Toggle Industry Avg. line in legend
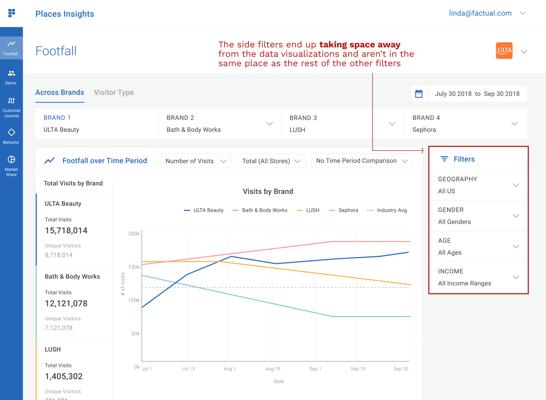 (387, 210)
